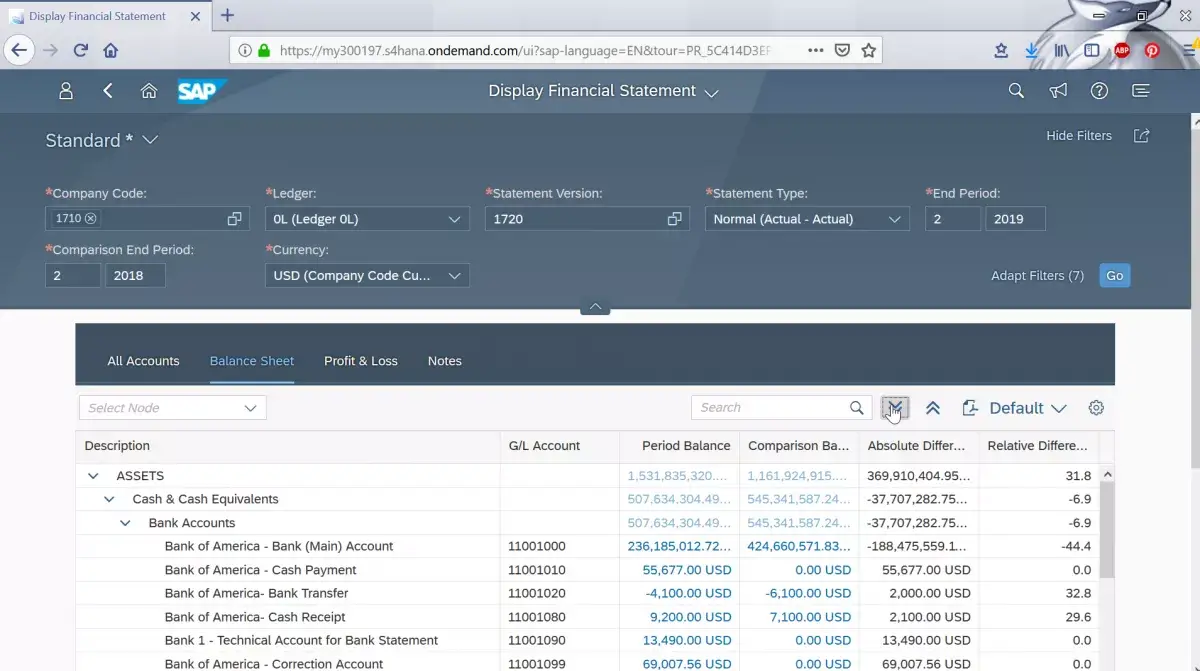Open a new browser tab
Viewport: 1200px width, 671px height.
227,15
